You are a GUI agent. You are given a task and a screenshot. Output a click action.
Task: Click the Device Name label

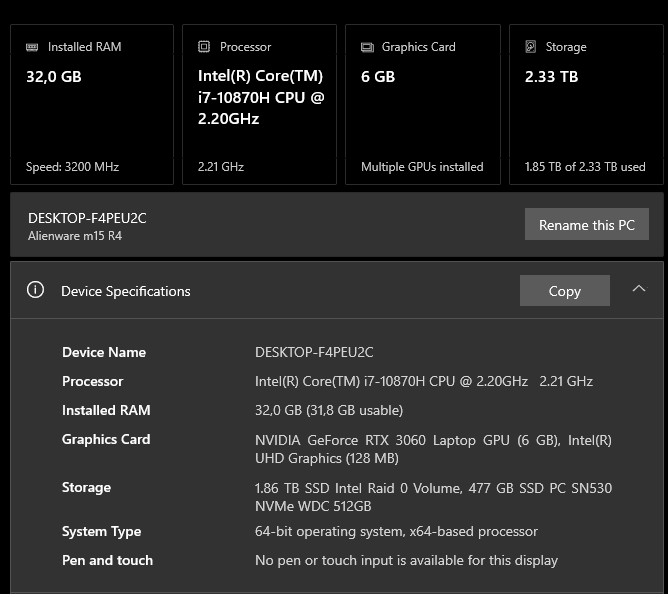tap(104, 352)
